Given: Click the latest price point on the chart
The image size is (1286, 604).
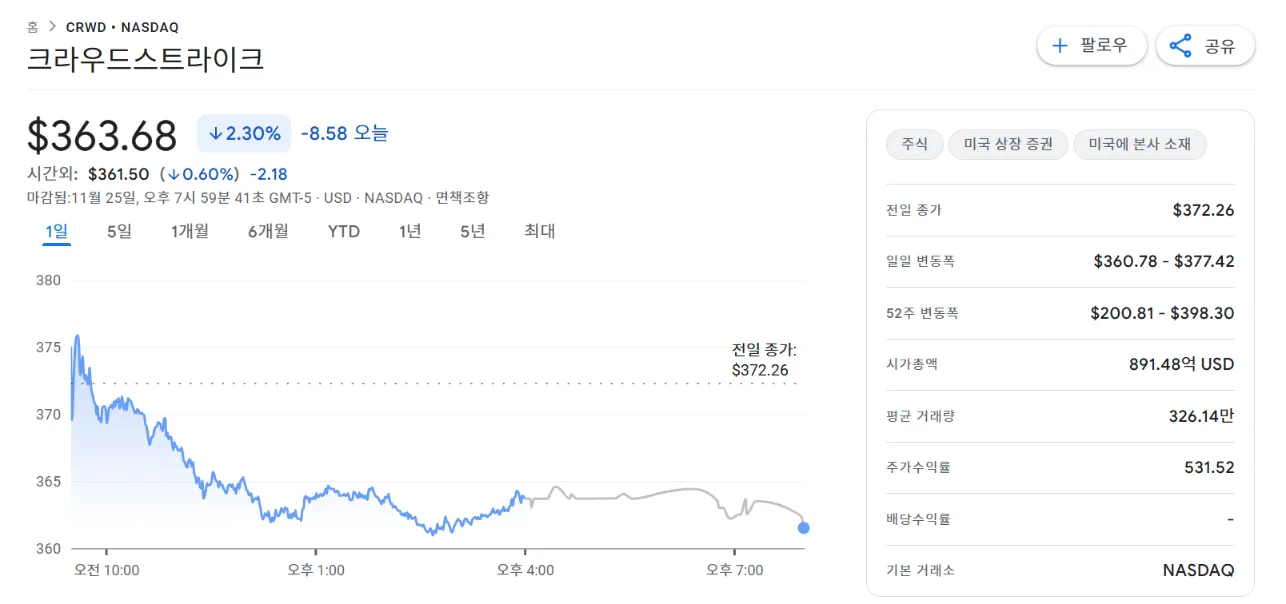Looking at the screenshot, I should point(803,528).
